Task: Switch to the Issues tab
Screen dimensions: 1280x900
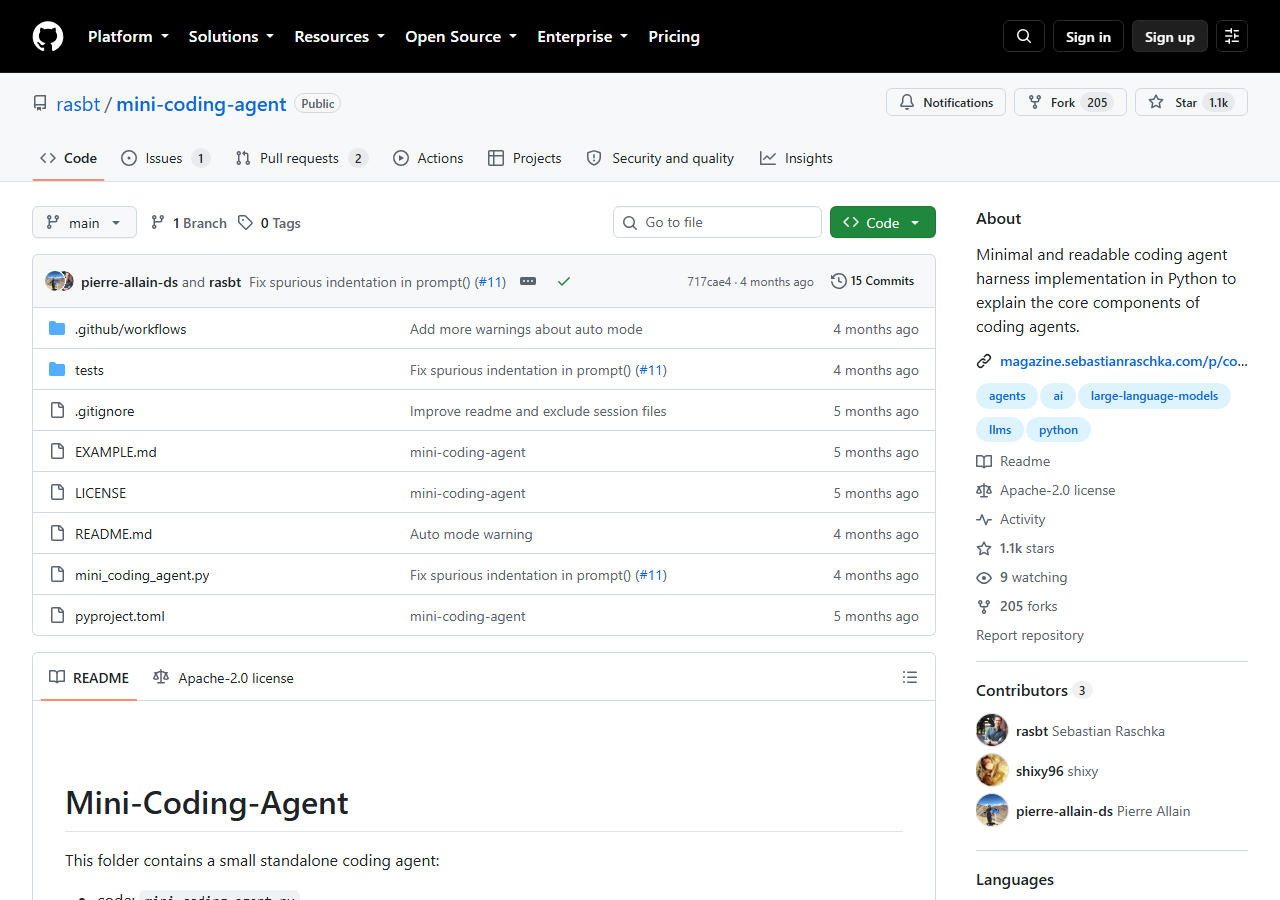Action: coord(165,158)
